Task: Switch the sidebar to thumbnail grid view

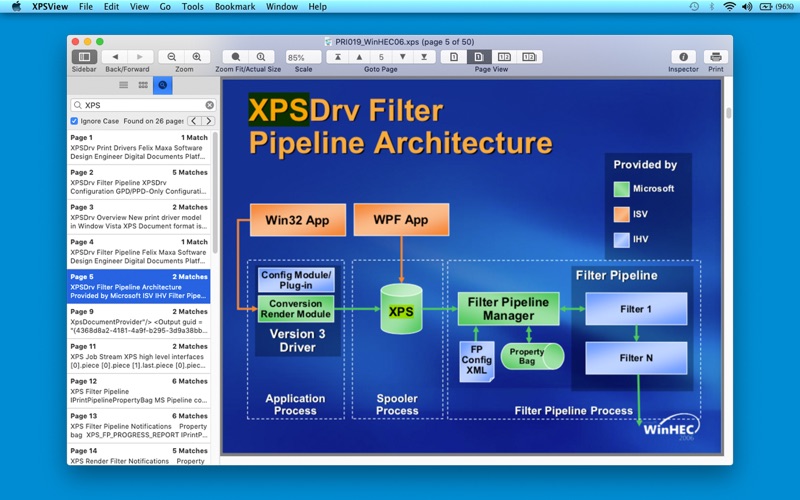Action: tap(143, 85)
